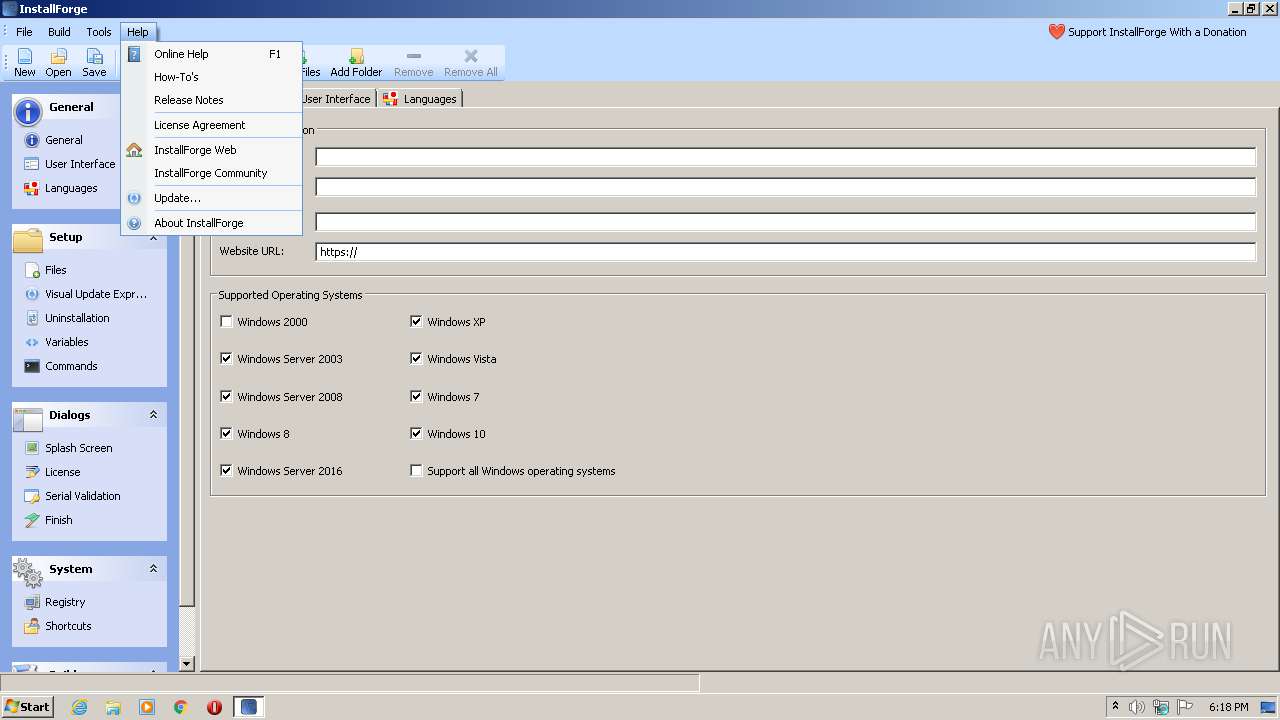Click the 6:18 PM taskbar clock
The image size is (1280, 720).
(x=1228, y=707)
